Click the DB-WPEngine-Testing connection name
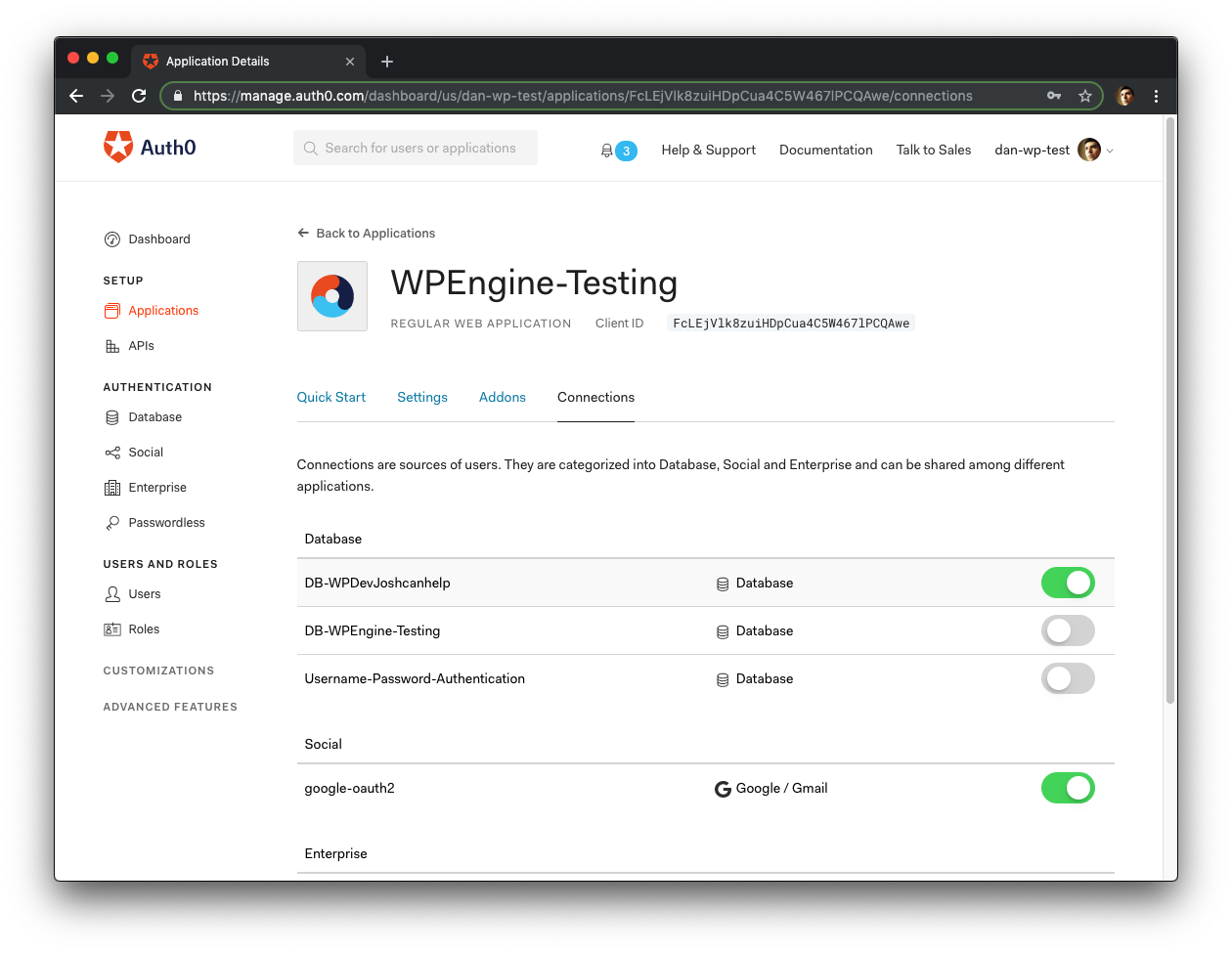 373,631
